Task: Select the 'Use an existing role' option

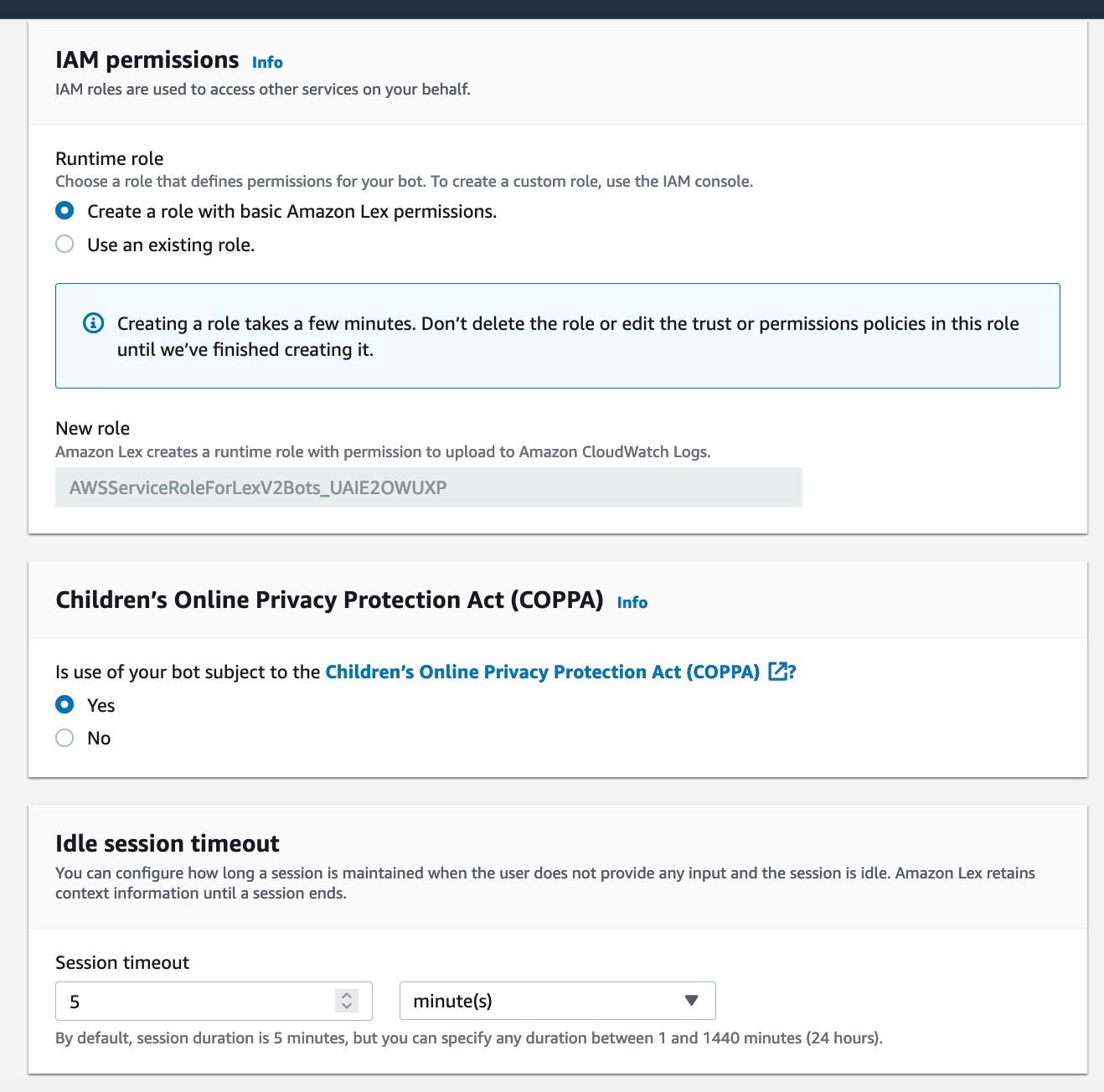Action: [64, 245]
